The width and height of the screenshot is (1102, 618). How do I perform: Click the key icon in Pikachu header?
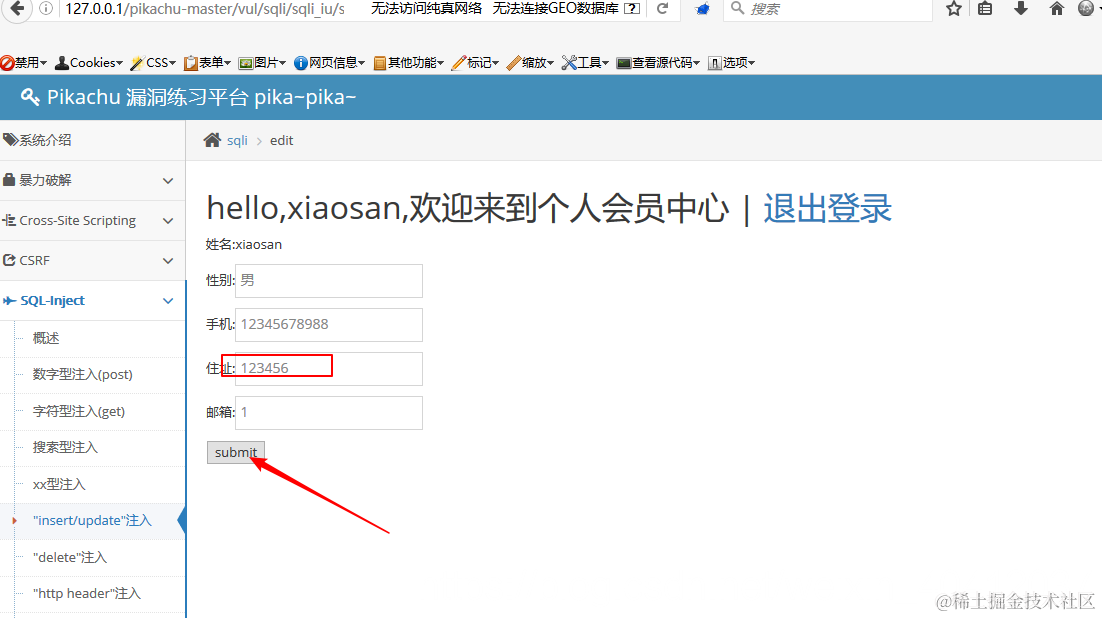30,97
